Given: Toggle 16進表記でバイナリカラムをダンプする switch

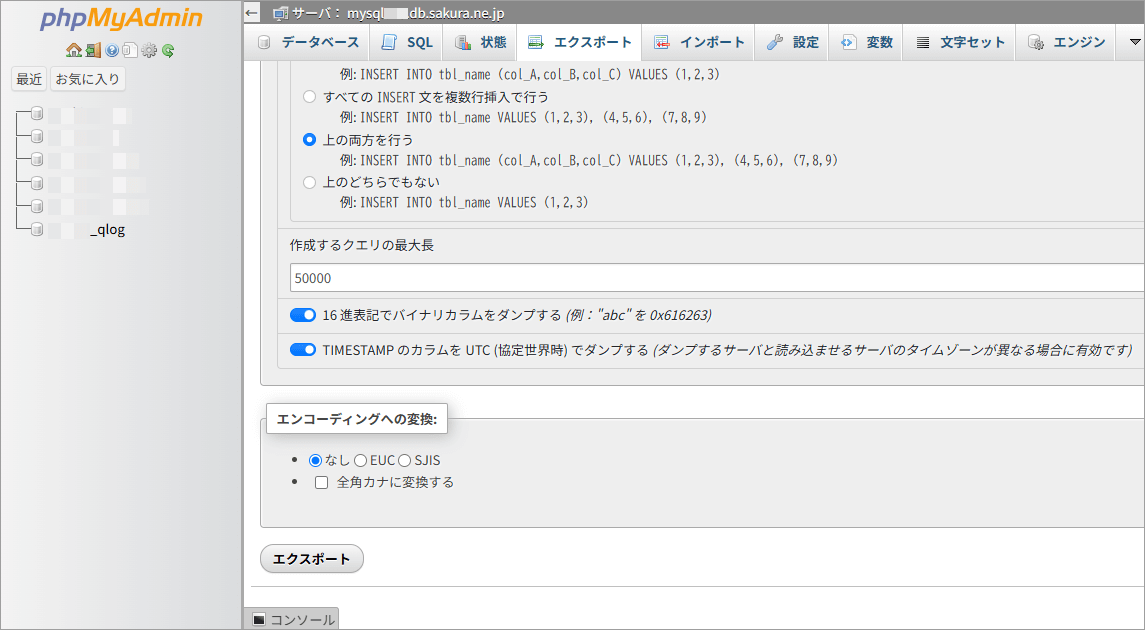Looking at the screenshot, I should [303, 315].
